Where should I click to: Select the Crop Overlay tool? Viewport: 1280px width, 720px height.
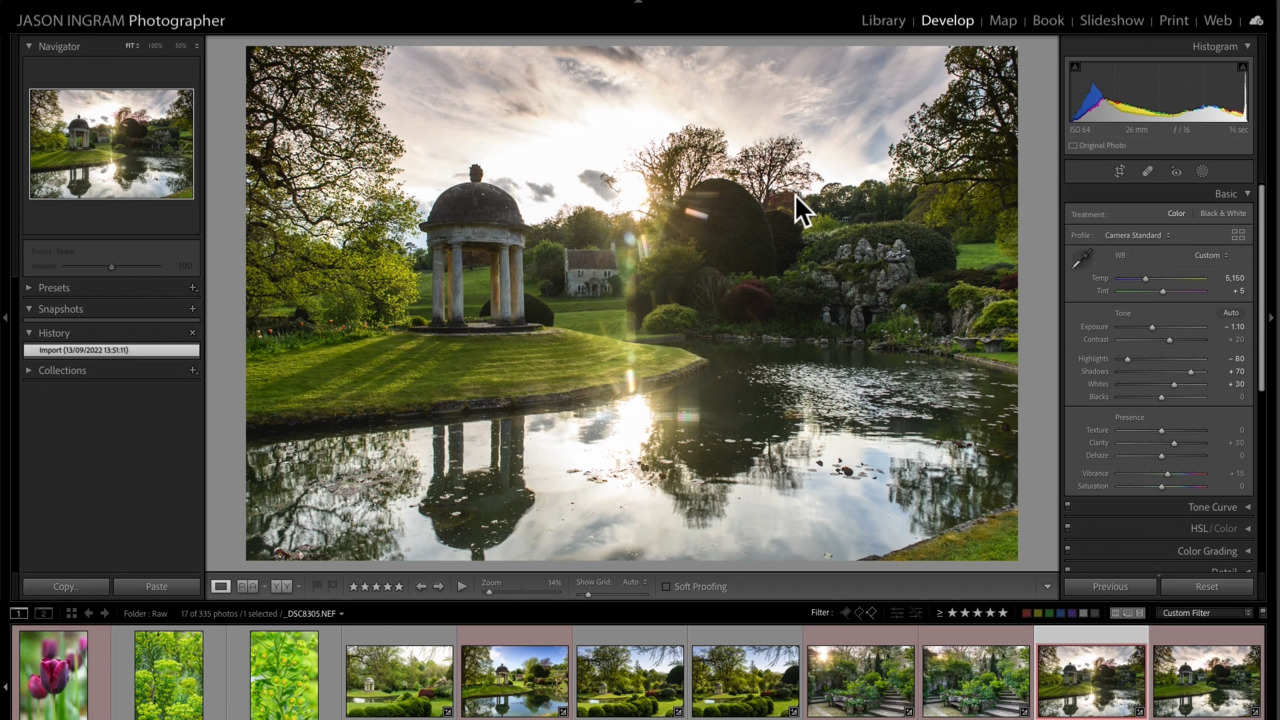pos(1119,171)
